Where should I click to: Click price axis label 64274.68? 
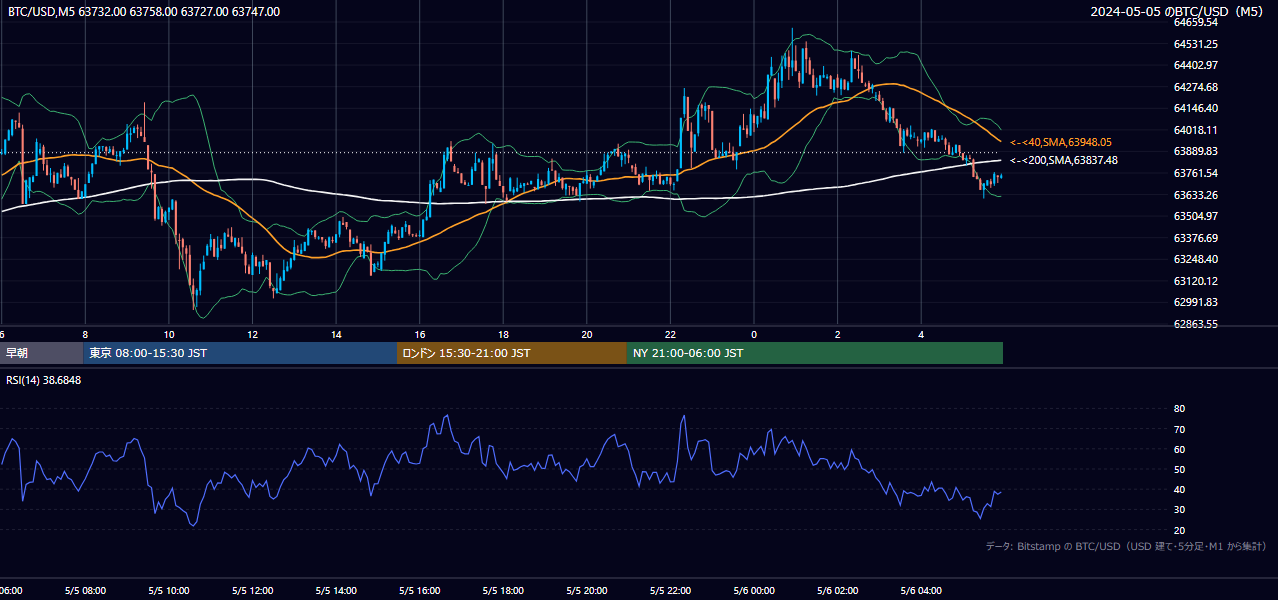[1195, 87]
